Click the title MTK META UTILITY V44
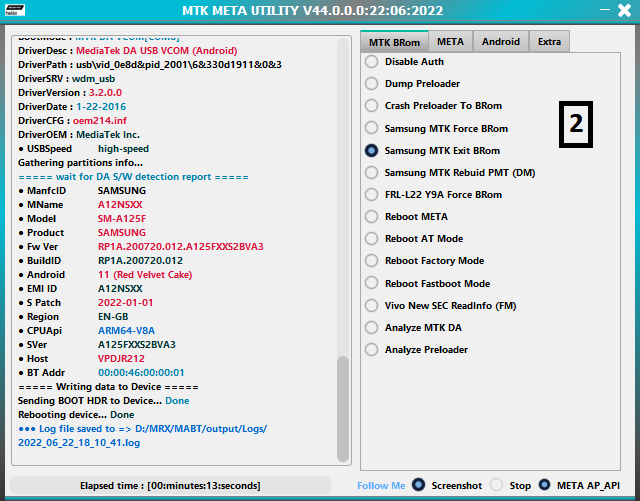Screen dimensions: 640x501 click(313, 10)
